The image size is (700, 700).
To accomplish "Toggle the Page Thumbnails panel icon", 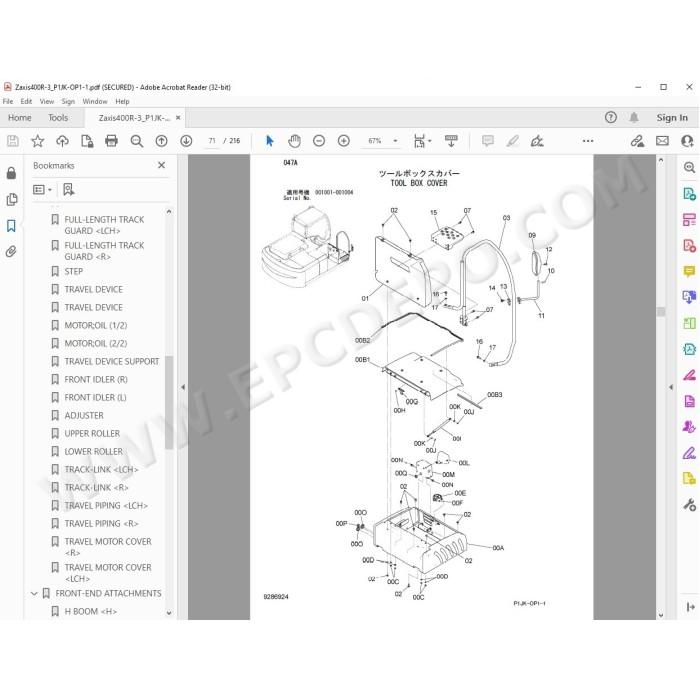I will (12, 199).
